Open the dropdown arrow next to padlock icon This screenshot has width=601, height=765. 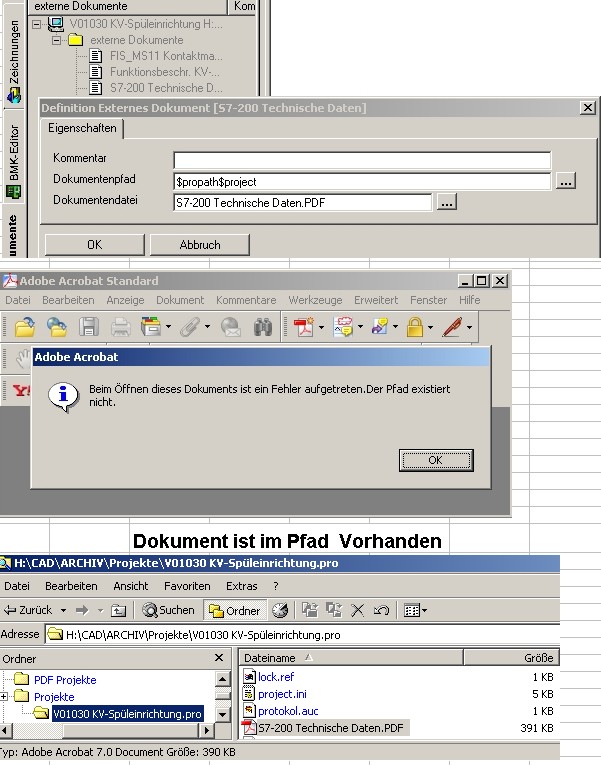pos(430,327)
